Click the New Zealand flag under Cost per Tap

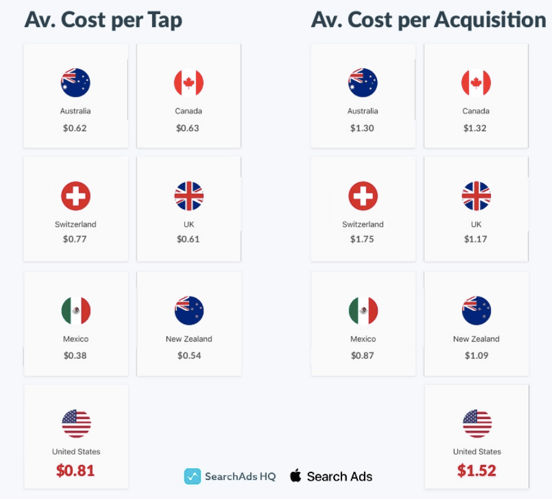coord(189,310)
